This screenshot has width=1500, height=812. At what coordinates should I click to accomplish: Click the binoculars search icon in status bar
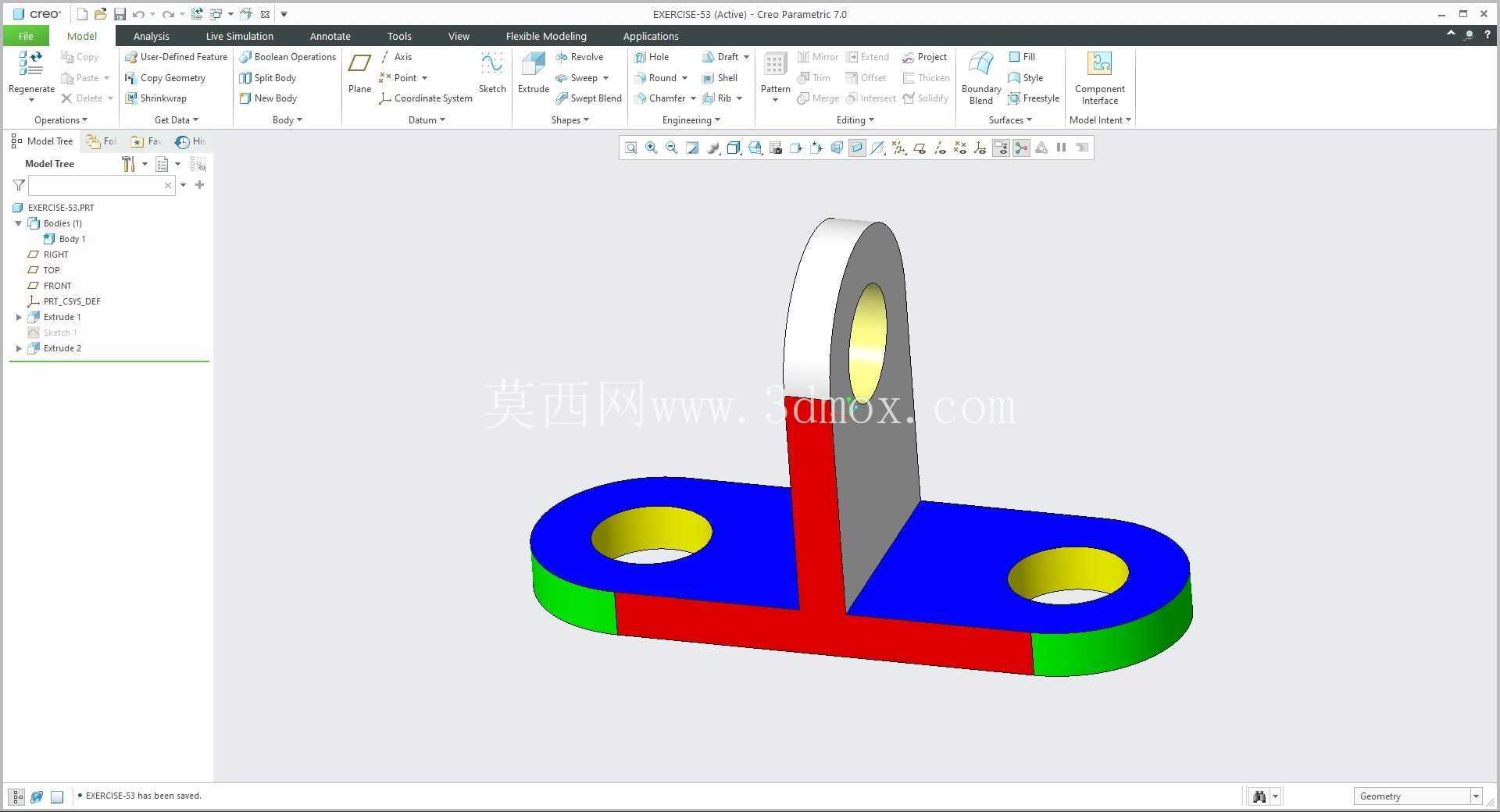[1259, 796]
